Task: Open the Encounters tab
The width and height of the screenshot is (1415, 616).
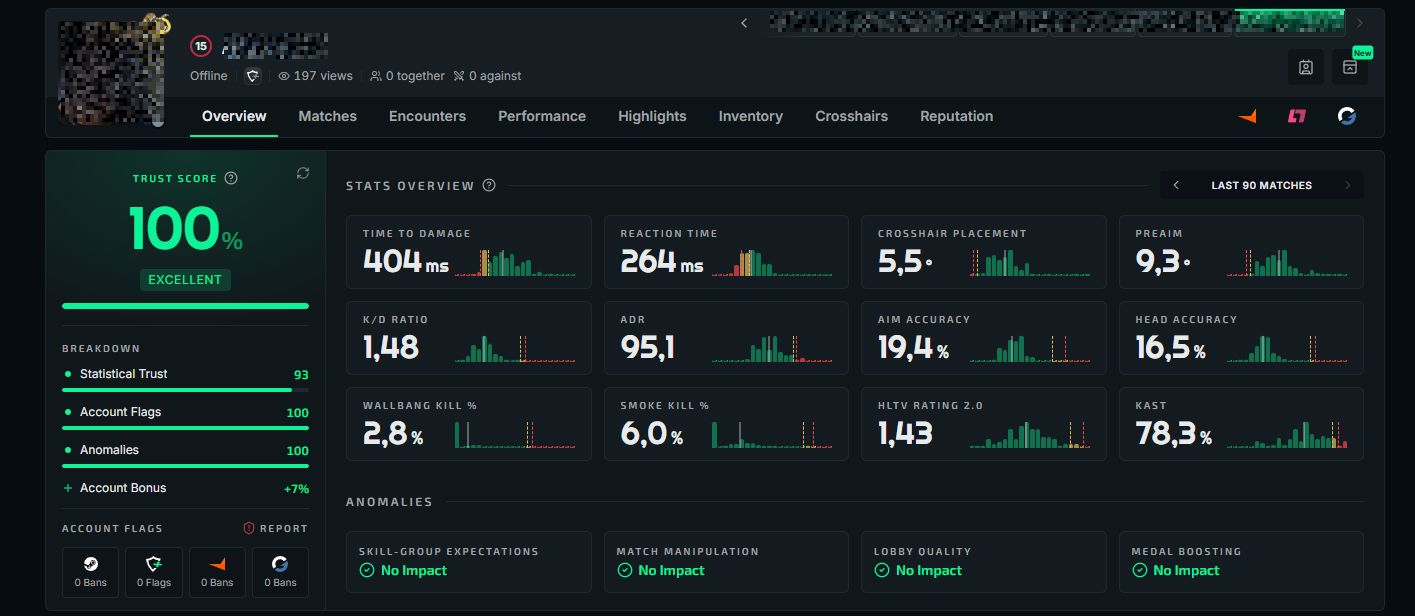Action: tap(427, 116)
